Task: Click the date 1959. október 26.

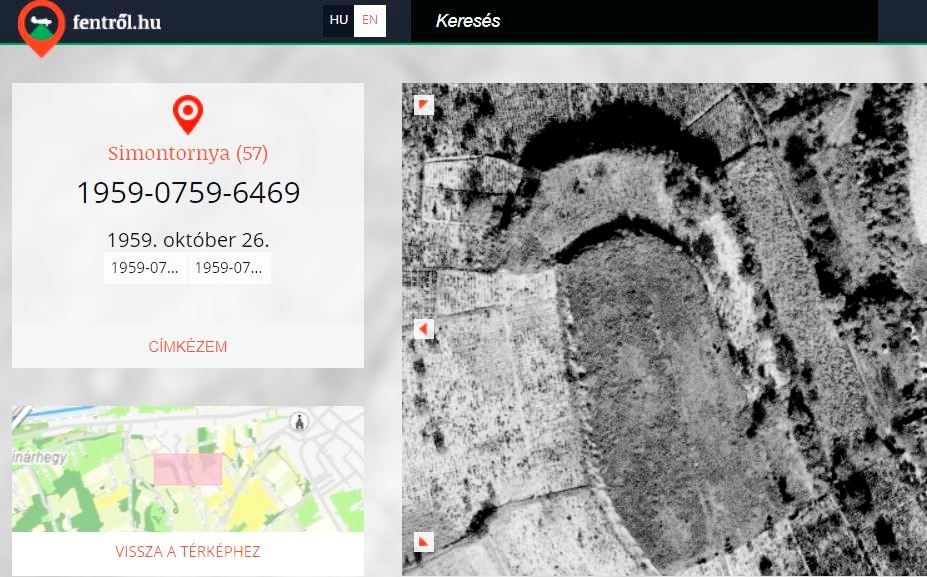Action: (x=188, y=240)
